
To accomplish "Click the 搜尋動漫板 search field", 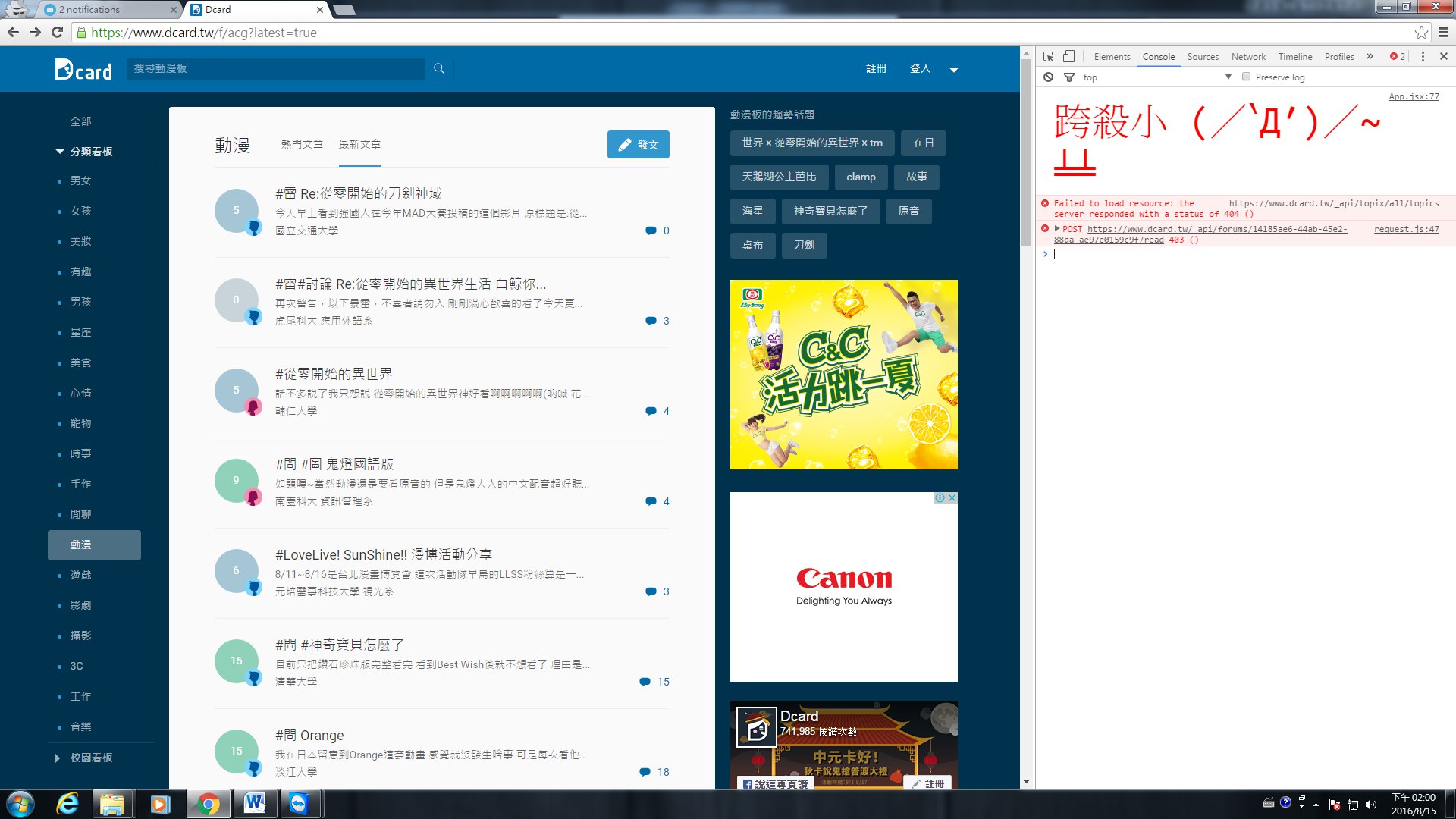I will point(277,68).
